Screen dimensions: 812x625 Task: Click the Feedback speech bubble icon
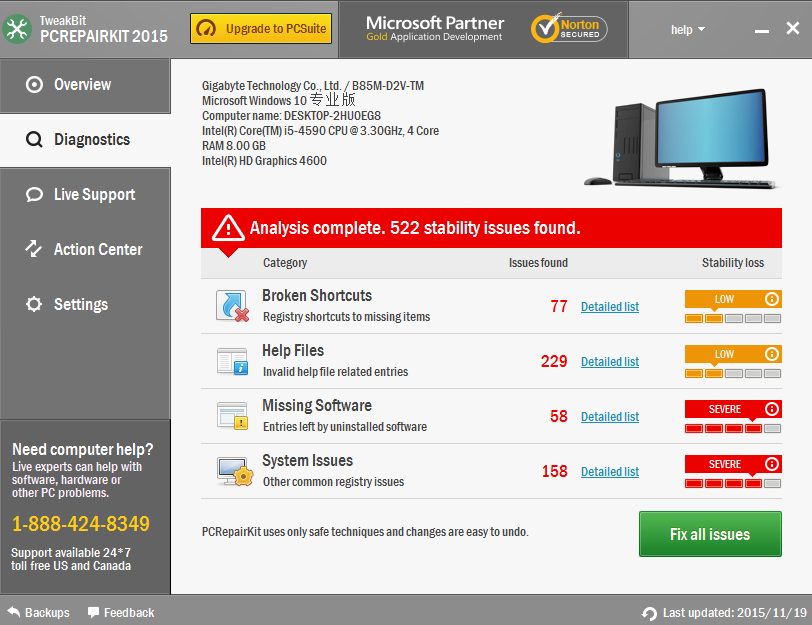tap(94, 613)
